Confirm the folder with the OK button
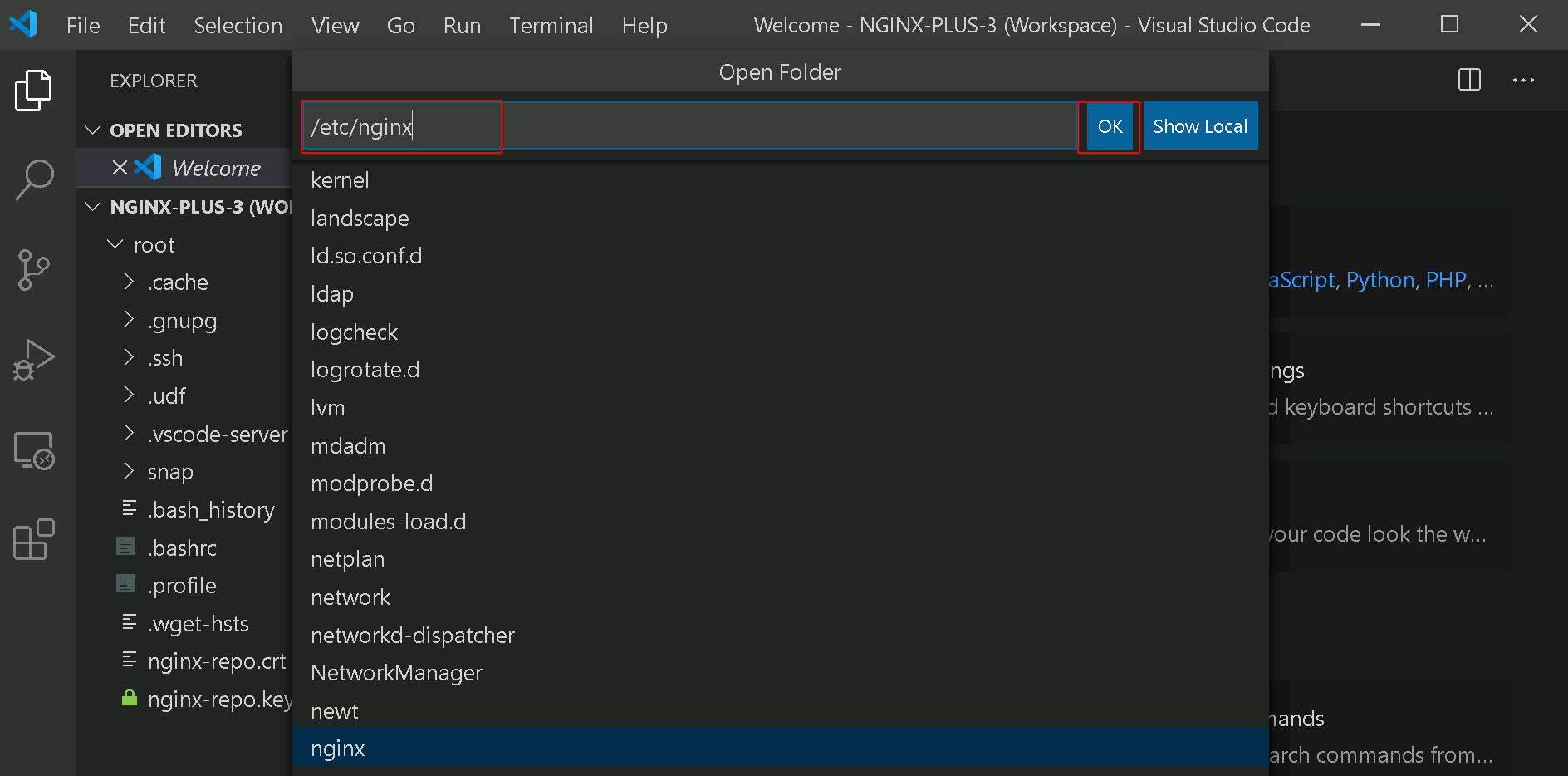The image size is (1568, 776). 1110,126
